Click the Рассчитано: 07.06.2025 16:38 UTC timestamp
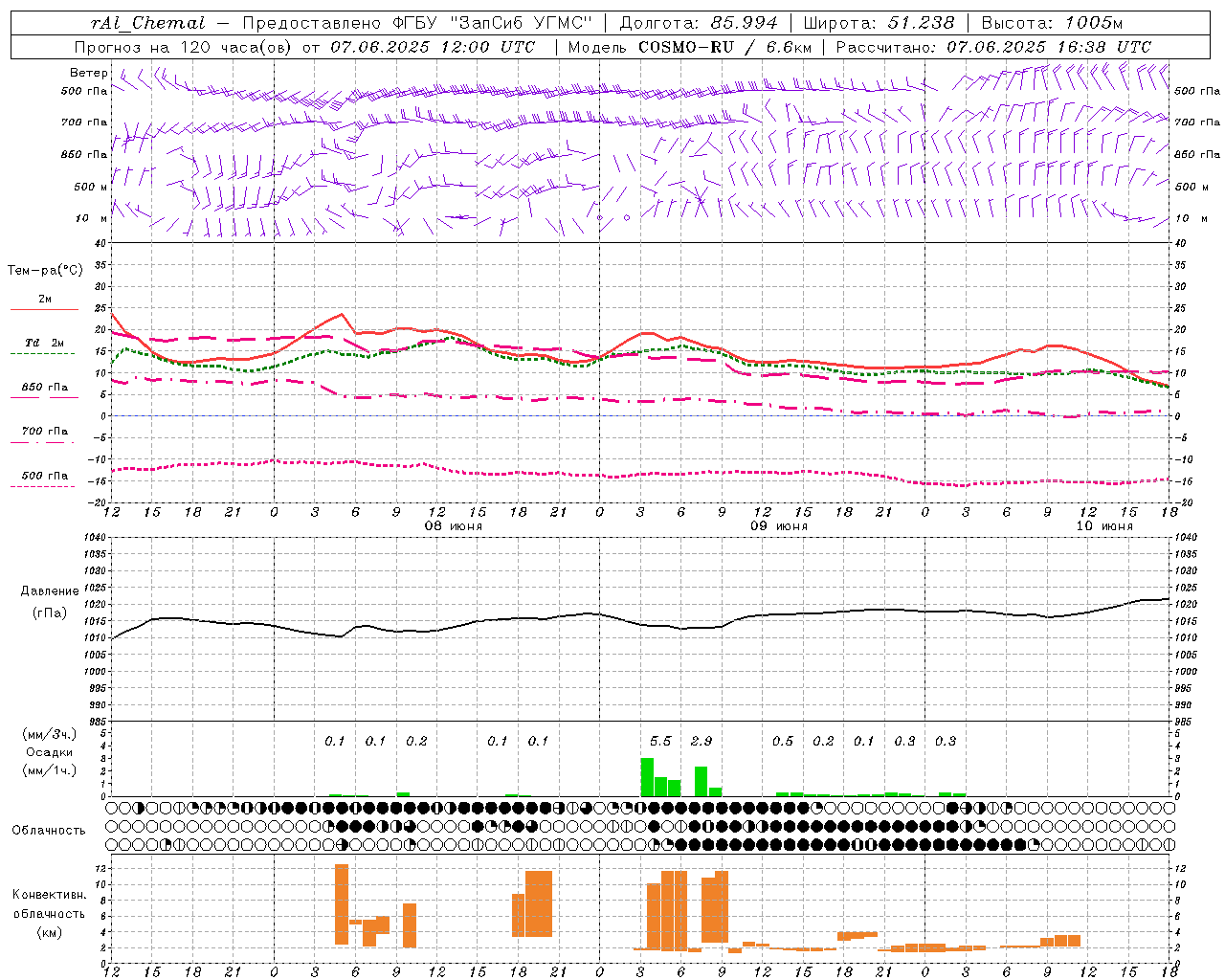 click(x=993, y=47)
